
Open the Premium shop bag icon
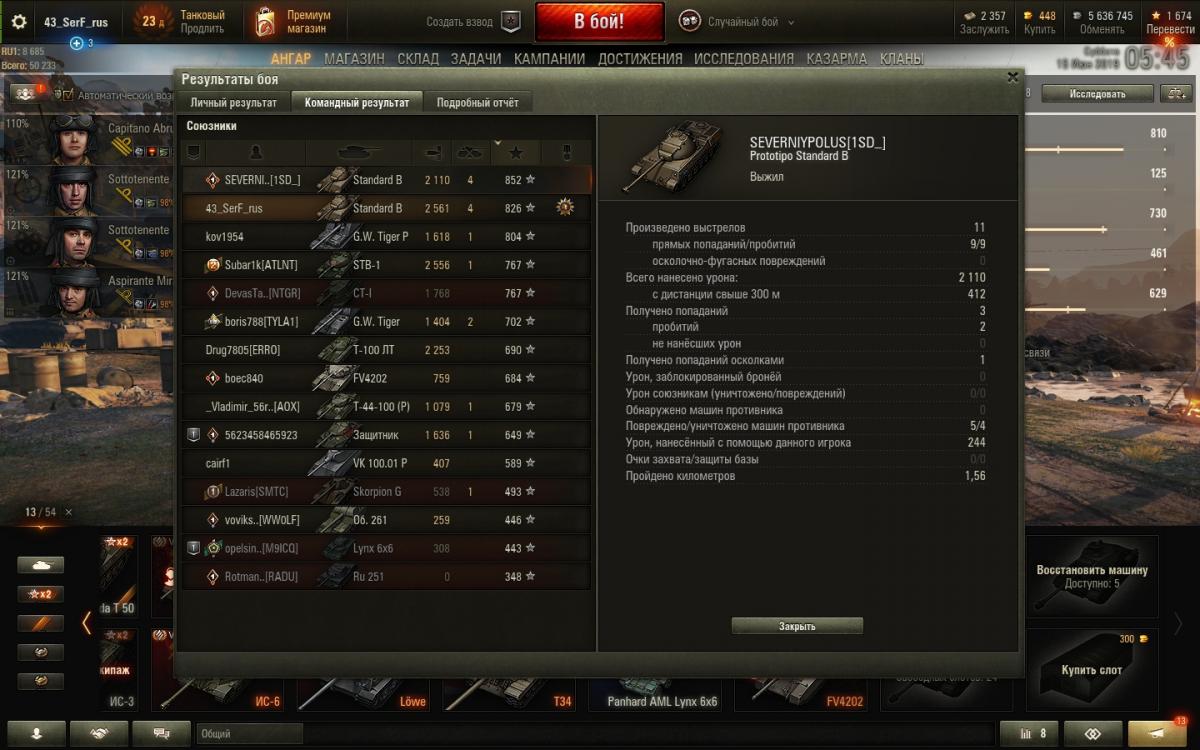[264, 21]
